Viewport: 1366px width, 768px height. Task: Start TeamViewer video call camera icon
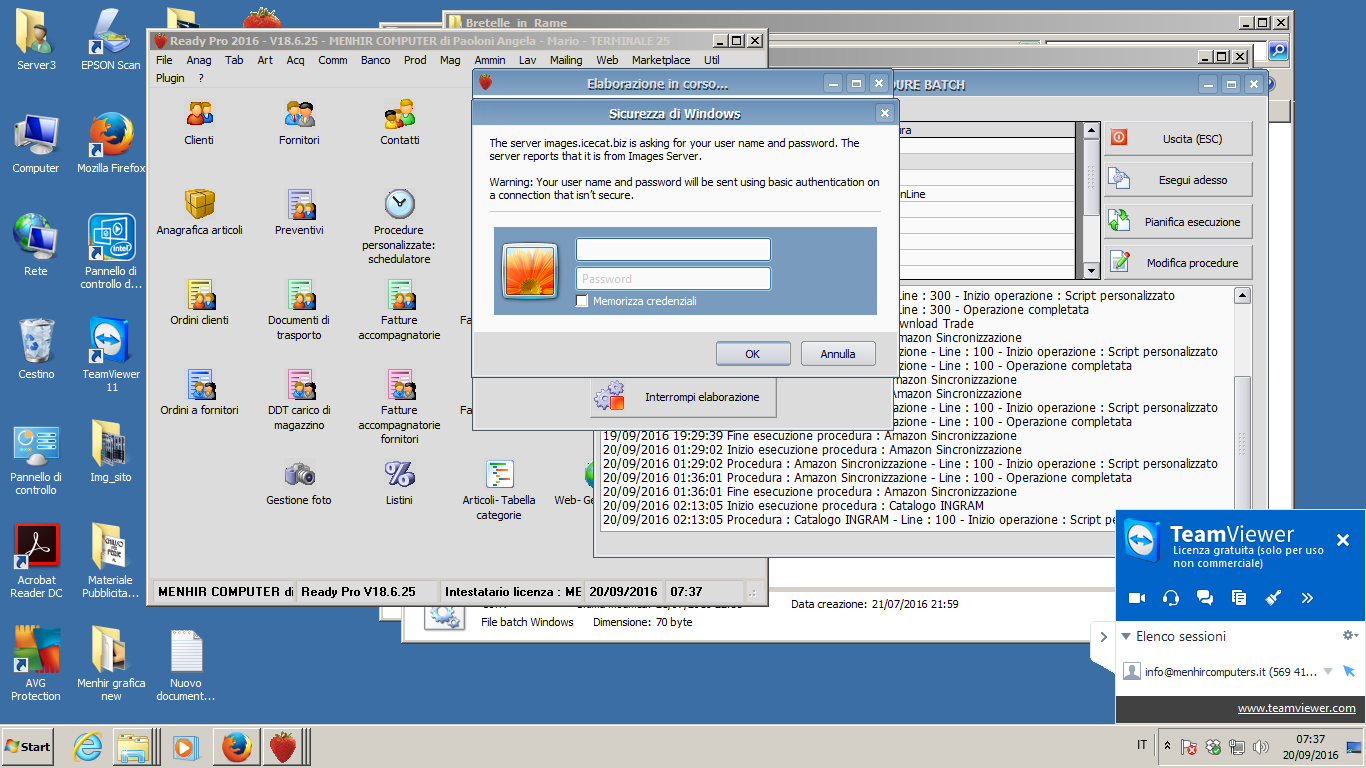point(1137,598)
